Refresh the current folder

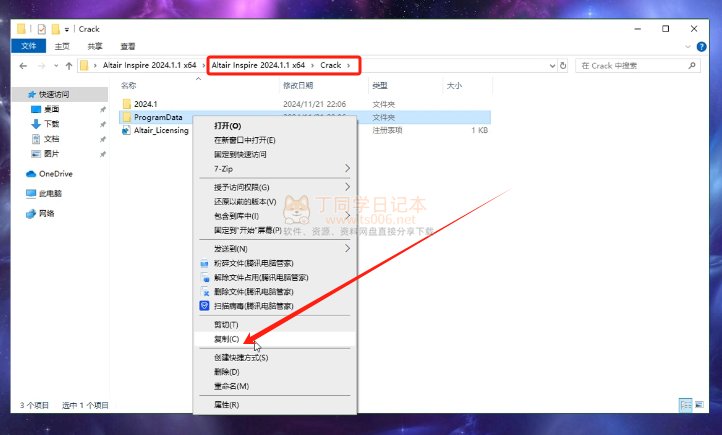563,66
